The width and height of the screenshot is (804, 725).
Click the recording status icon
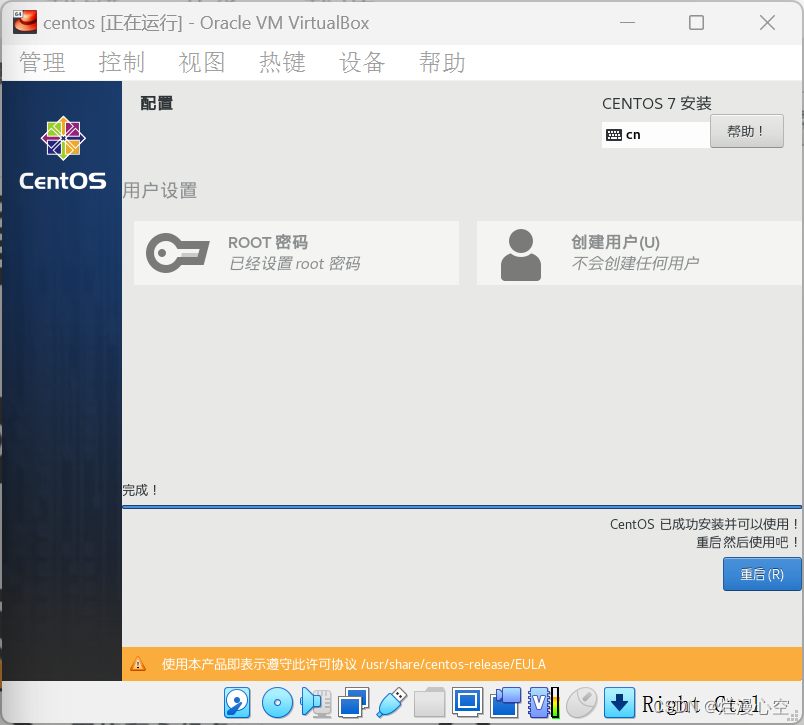click(x=506, y=702)
